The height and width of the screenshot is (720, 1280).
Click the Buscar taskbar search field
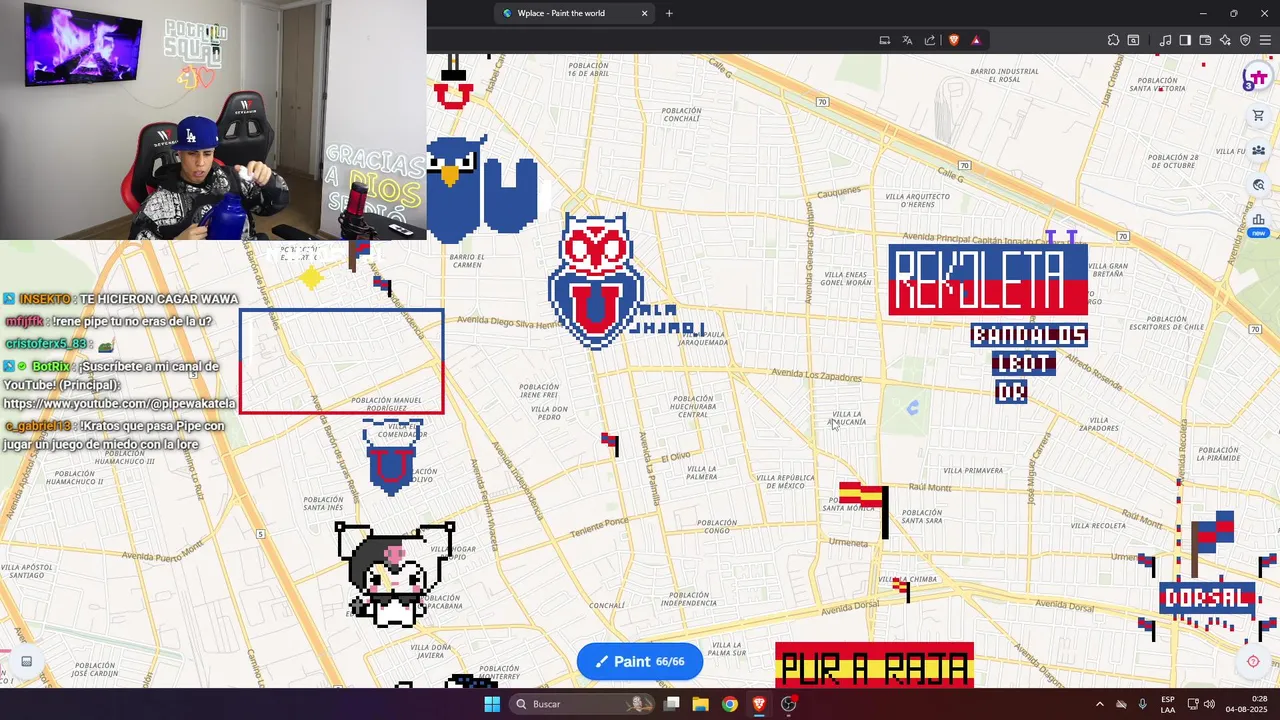tap(584, 704)
